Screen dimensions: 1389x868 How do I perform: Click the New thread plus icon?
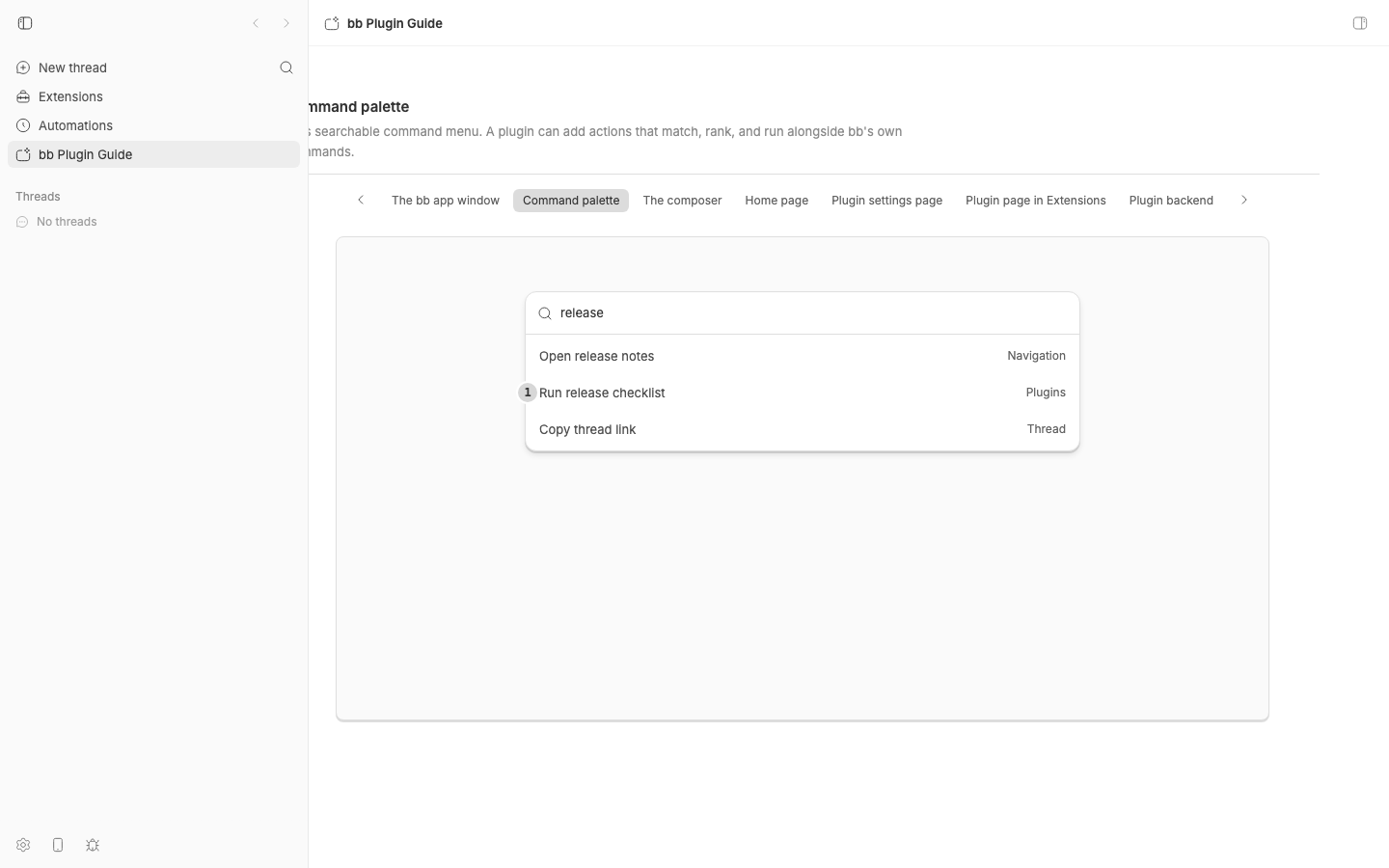[x=23, y=68]
